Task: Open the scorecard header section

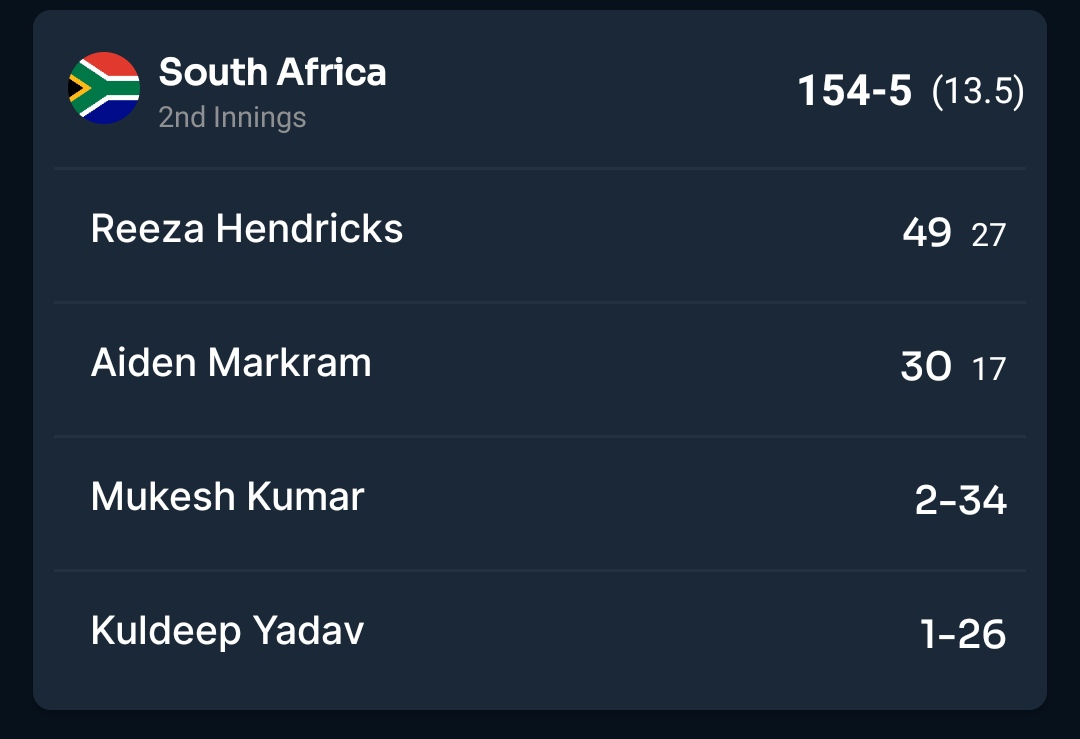Action: [540, 89]
